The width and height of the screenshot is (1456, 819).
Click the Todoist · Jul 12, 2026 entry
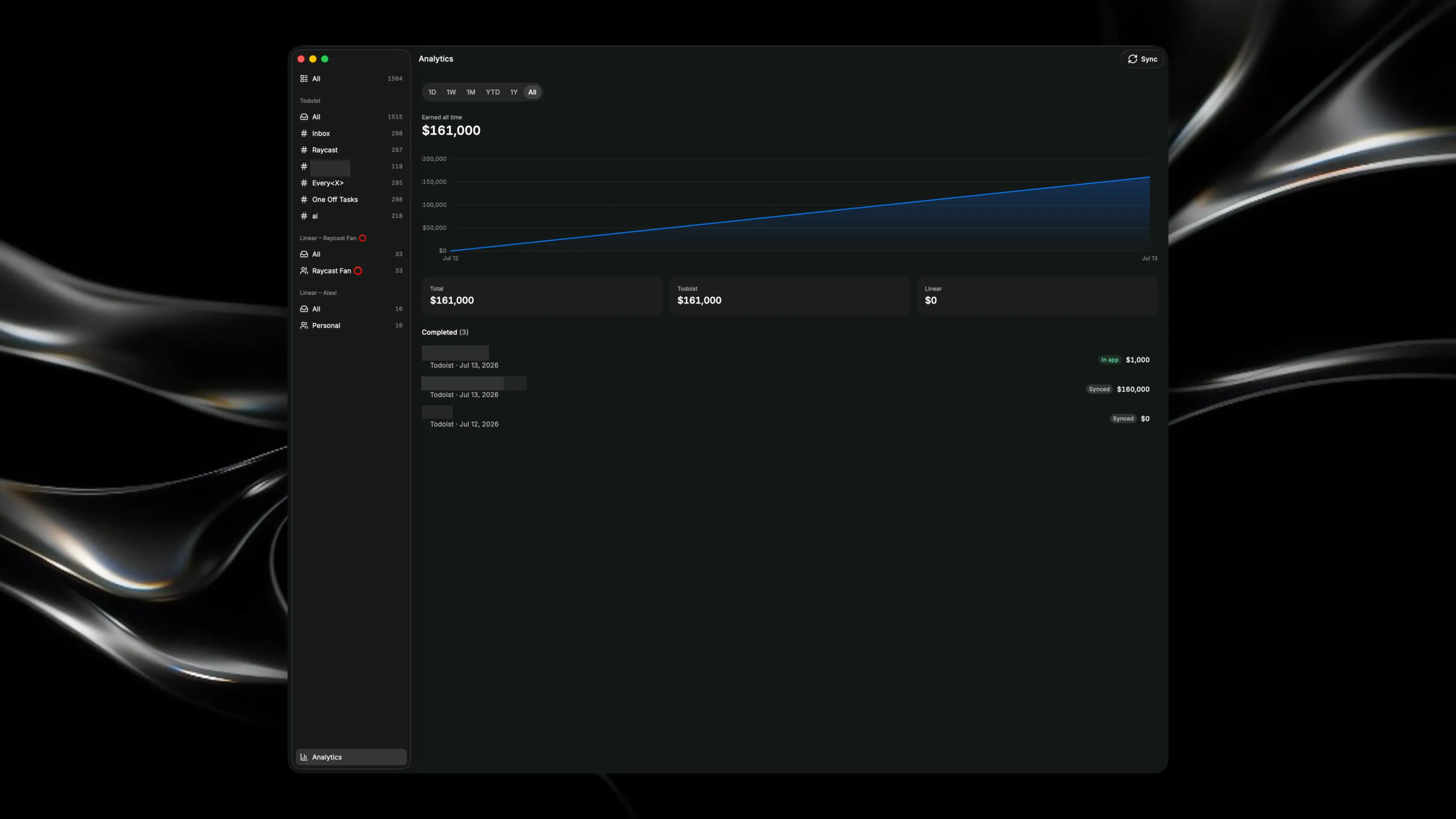464,425
